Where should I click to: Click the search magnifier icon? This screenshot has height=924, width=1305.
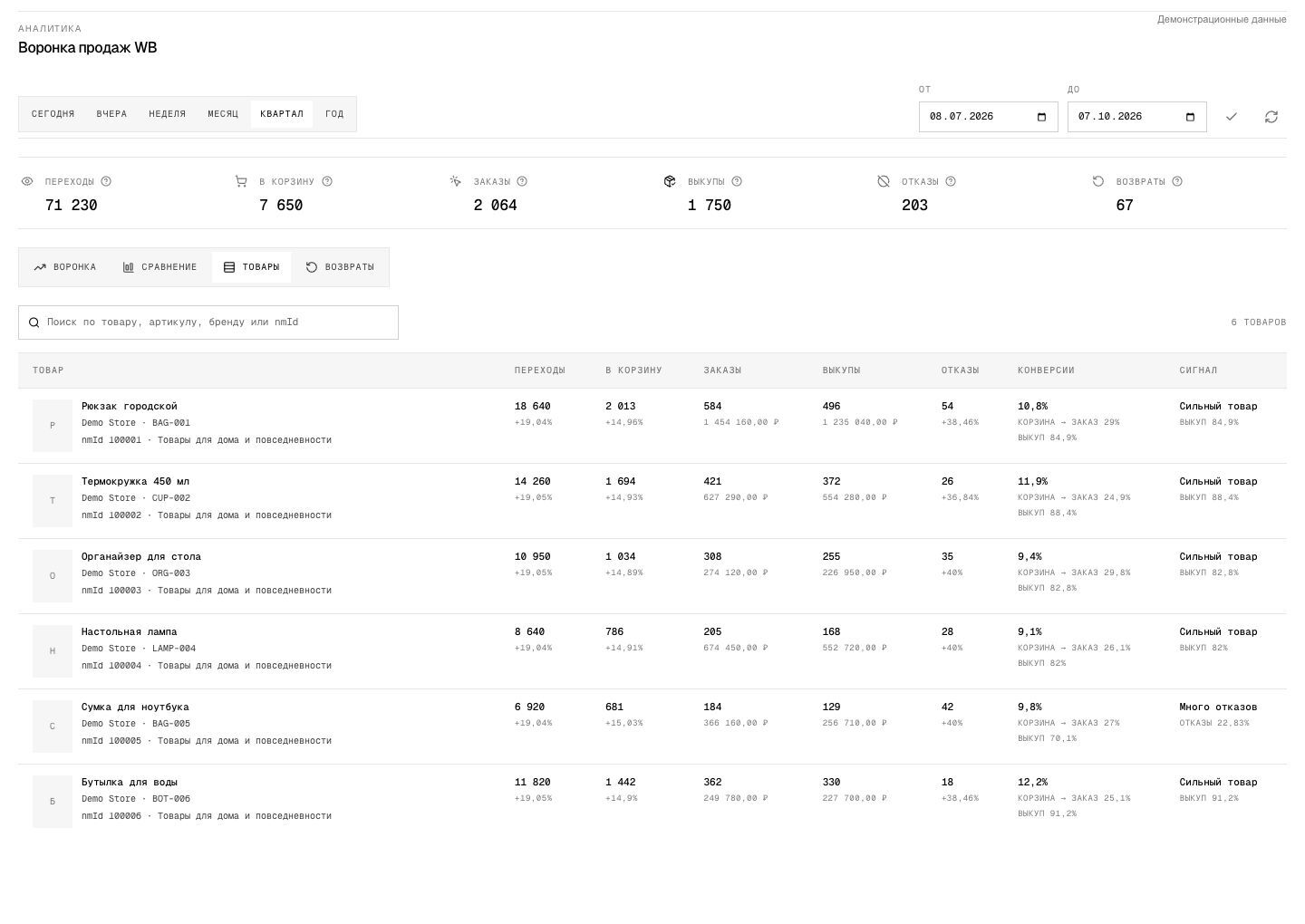34,322
